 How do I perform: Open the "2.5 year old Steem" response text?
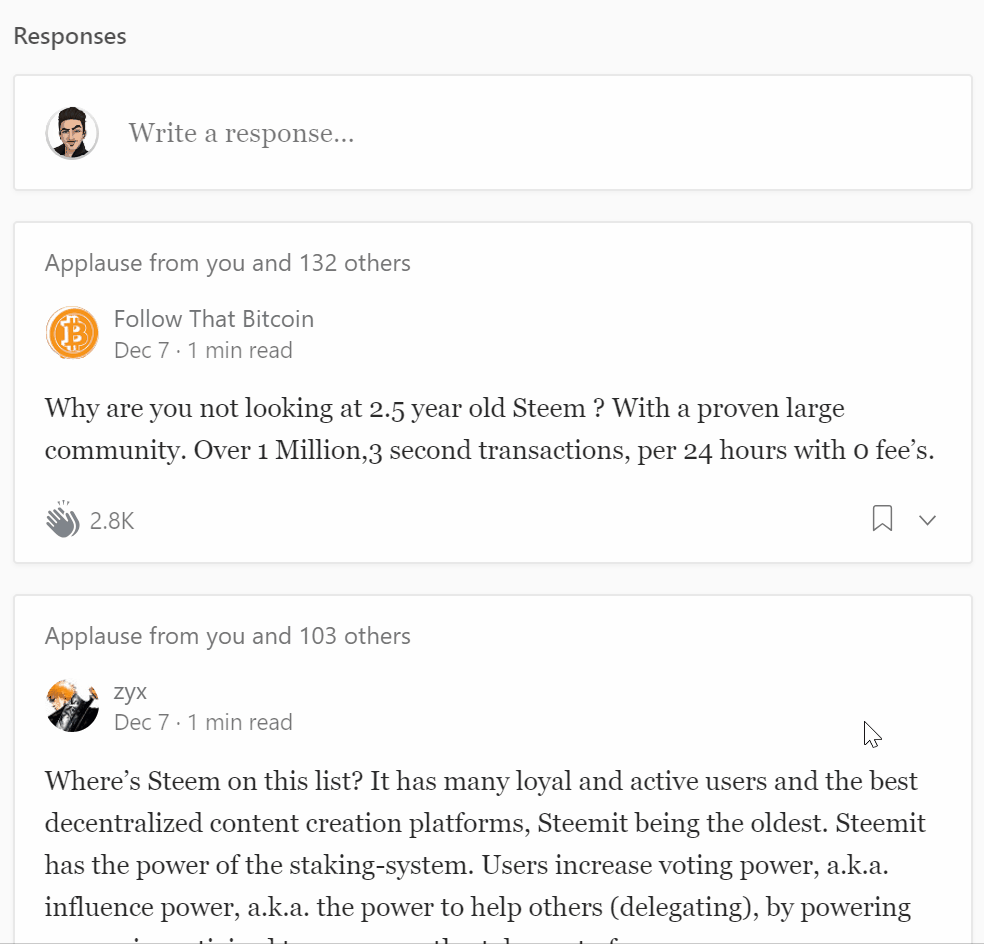489,430
